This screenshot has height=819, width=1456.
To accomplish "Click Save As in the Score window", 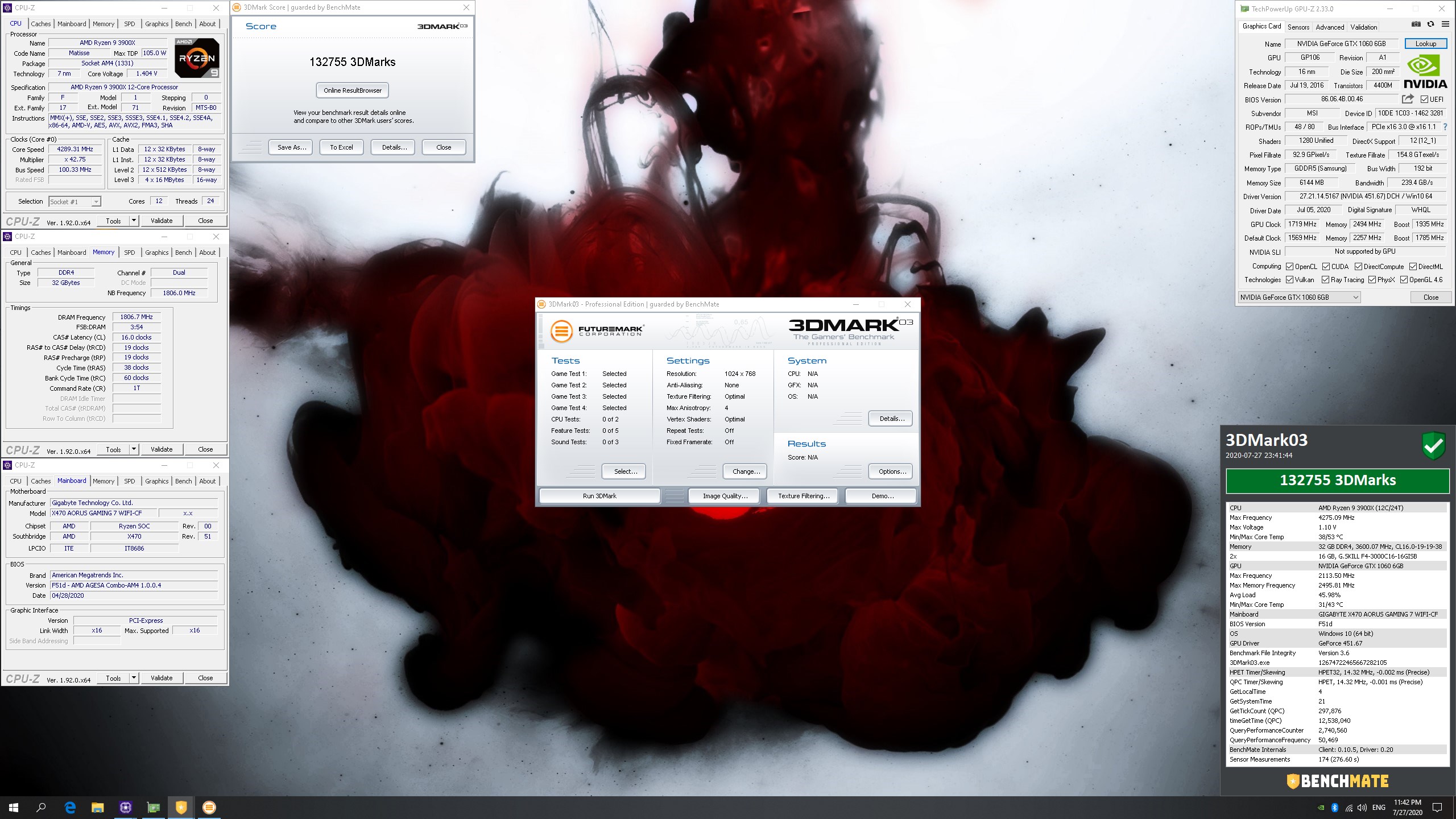I will [292, 147].
